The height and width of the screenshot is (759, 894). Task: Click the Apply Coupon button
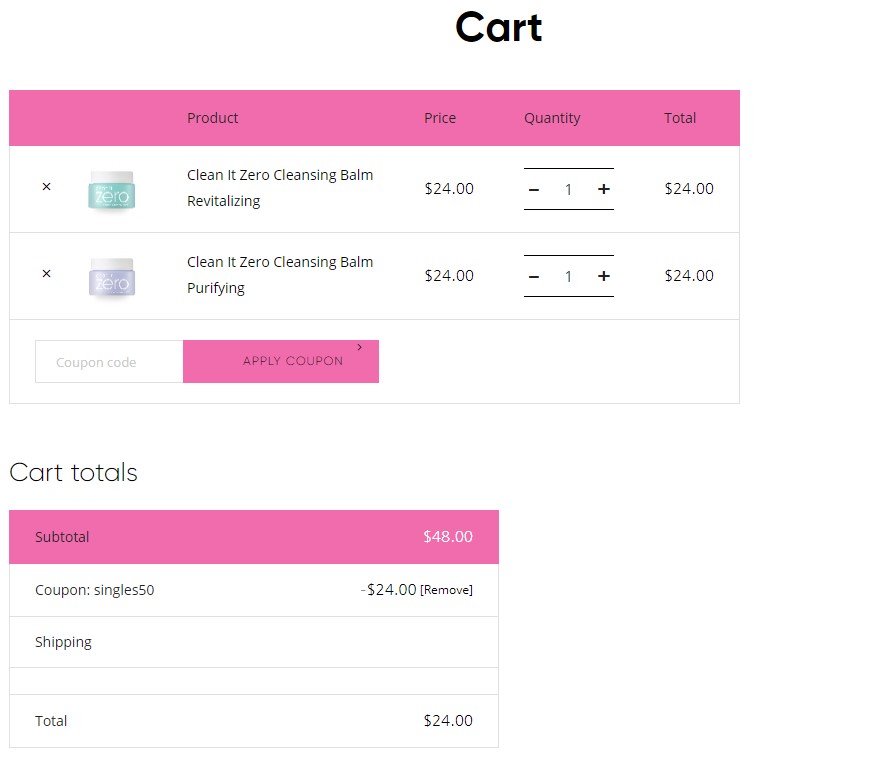tap(281, 362)
